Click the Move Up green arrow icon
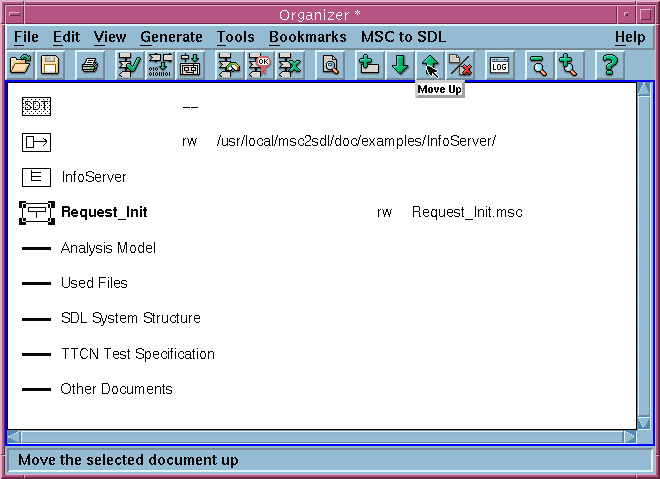 tap(430, 65)
